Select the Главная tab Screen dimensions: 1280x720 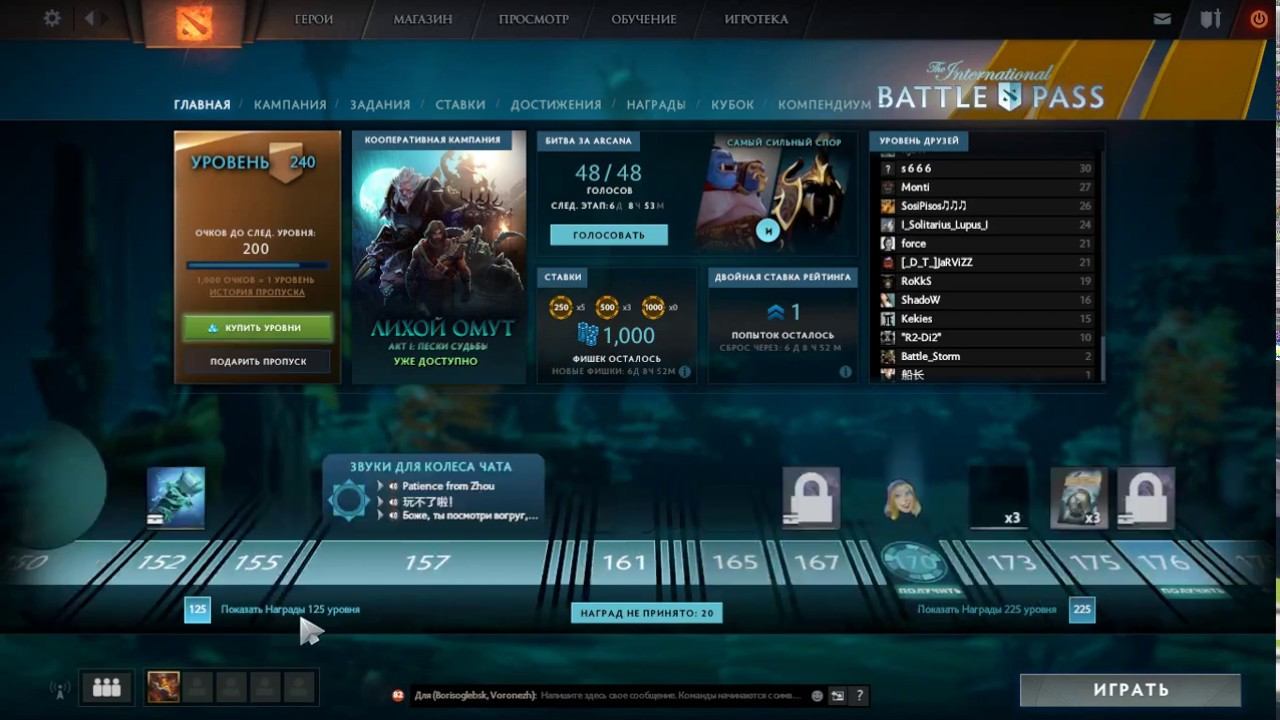202,104
